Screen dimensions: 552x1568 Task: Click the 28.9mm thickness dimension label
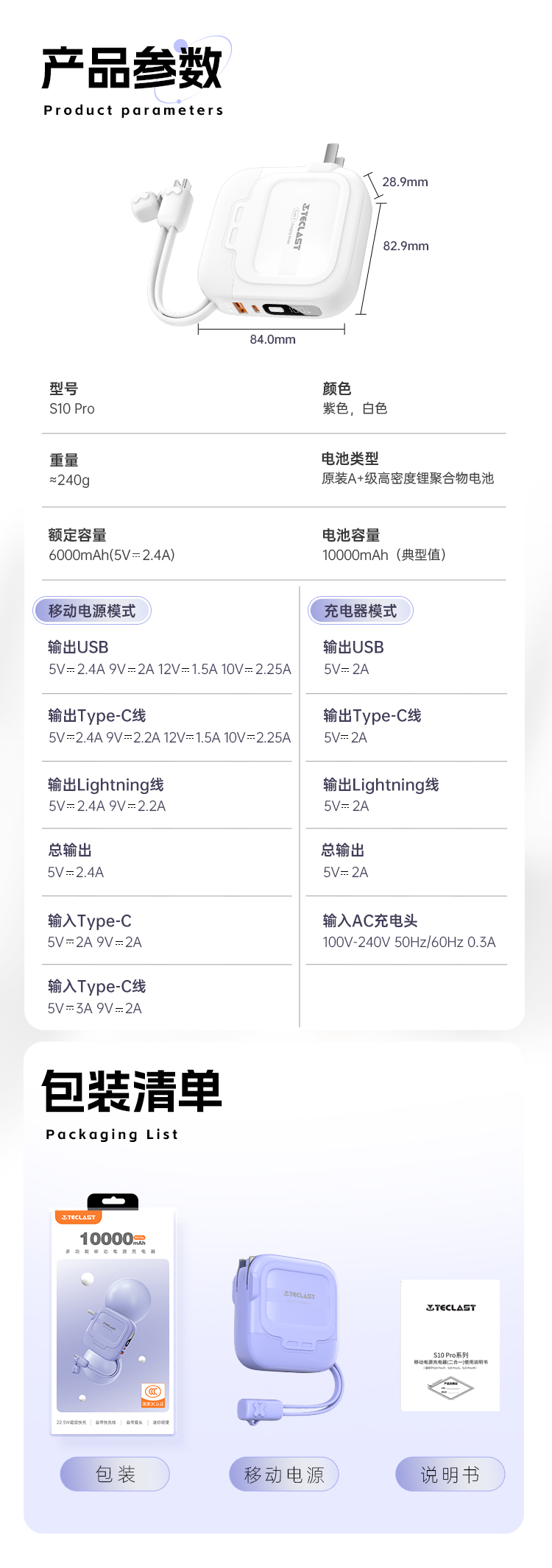(x=405, y=182)
